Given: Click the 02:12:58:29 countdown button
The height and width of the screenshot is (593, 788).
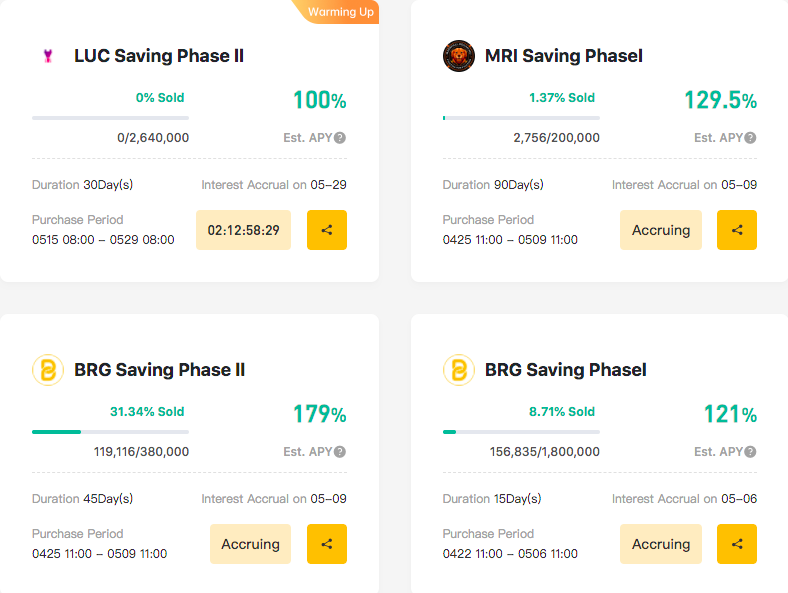Looking at the screenshot, I should (243, 230).
